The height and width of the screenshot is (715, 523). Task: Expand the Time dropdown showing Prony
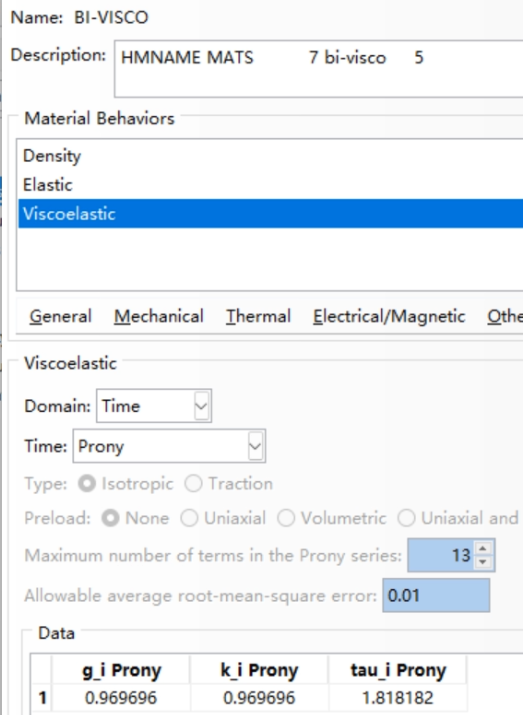[169, 446]
